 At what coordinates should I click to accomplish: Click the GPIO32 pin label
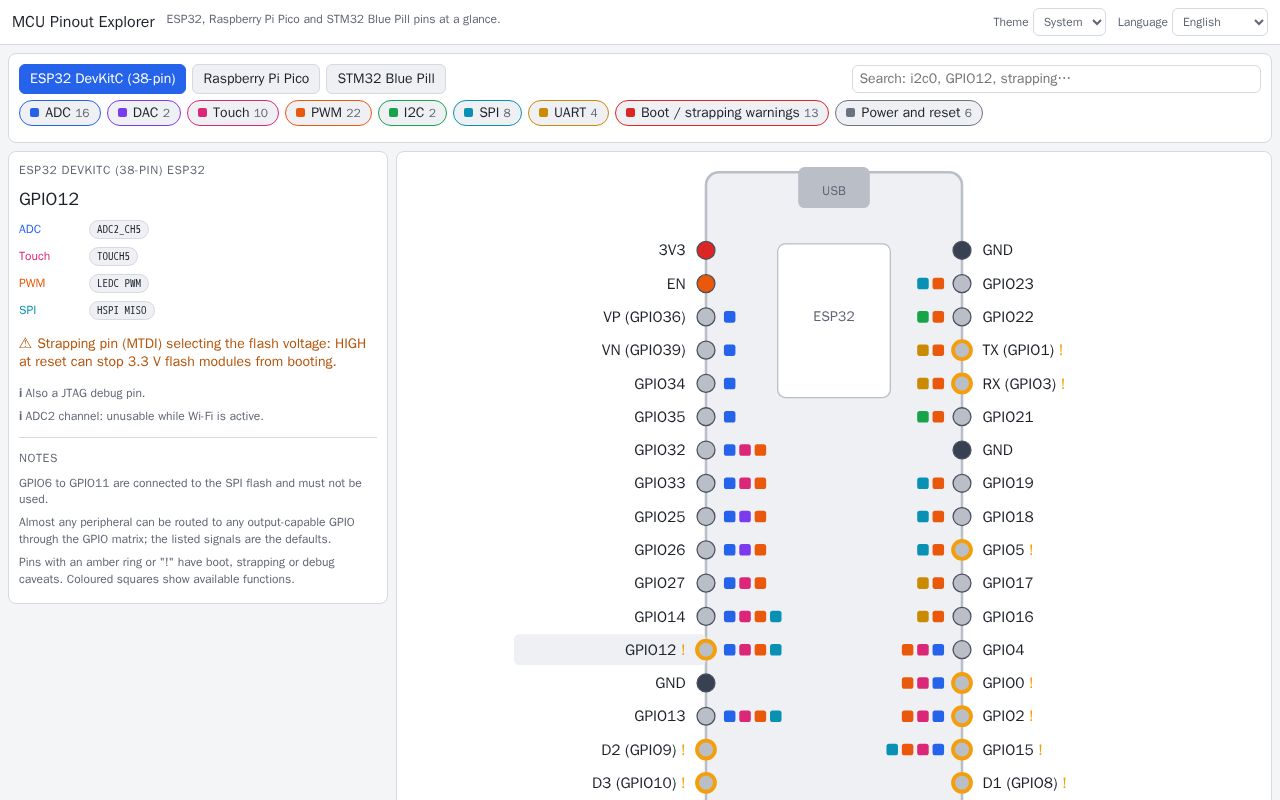pyautogui.click(x=660, y=450)
